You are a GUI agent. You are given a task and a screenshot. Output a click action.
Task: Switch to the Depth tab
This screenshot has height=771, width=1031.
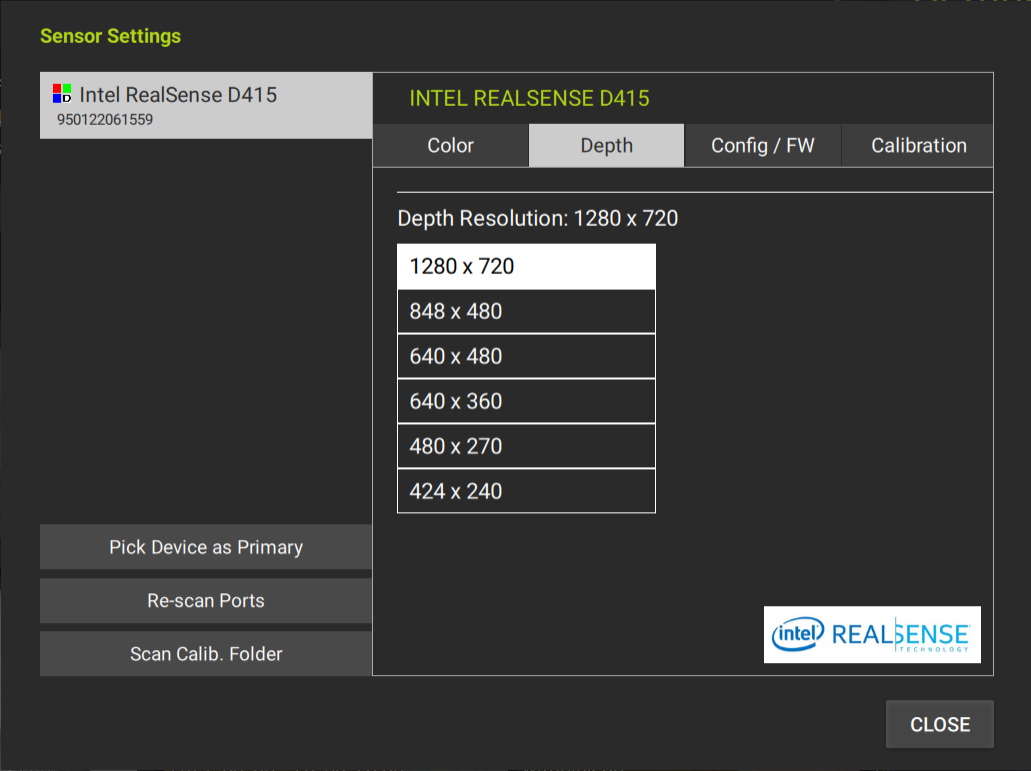[x=606, y=145]
